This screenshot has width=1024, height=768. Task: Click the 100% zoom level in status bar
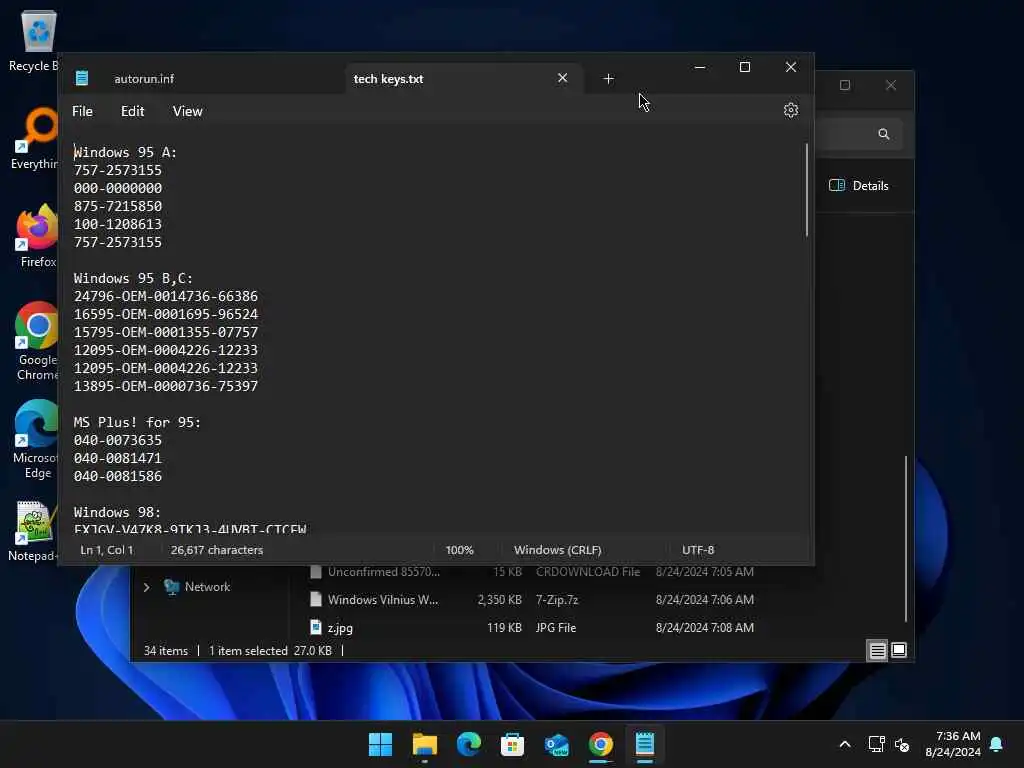pos(459,550)
